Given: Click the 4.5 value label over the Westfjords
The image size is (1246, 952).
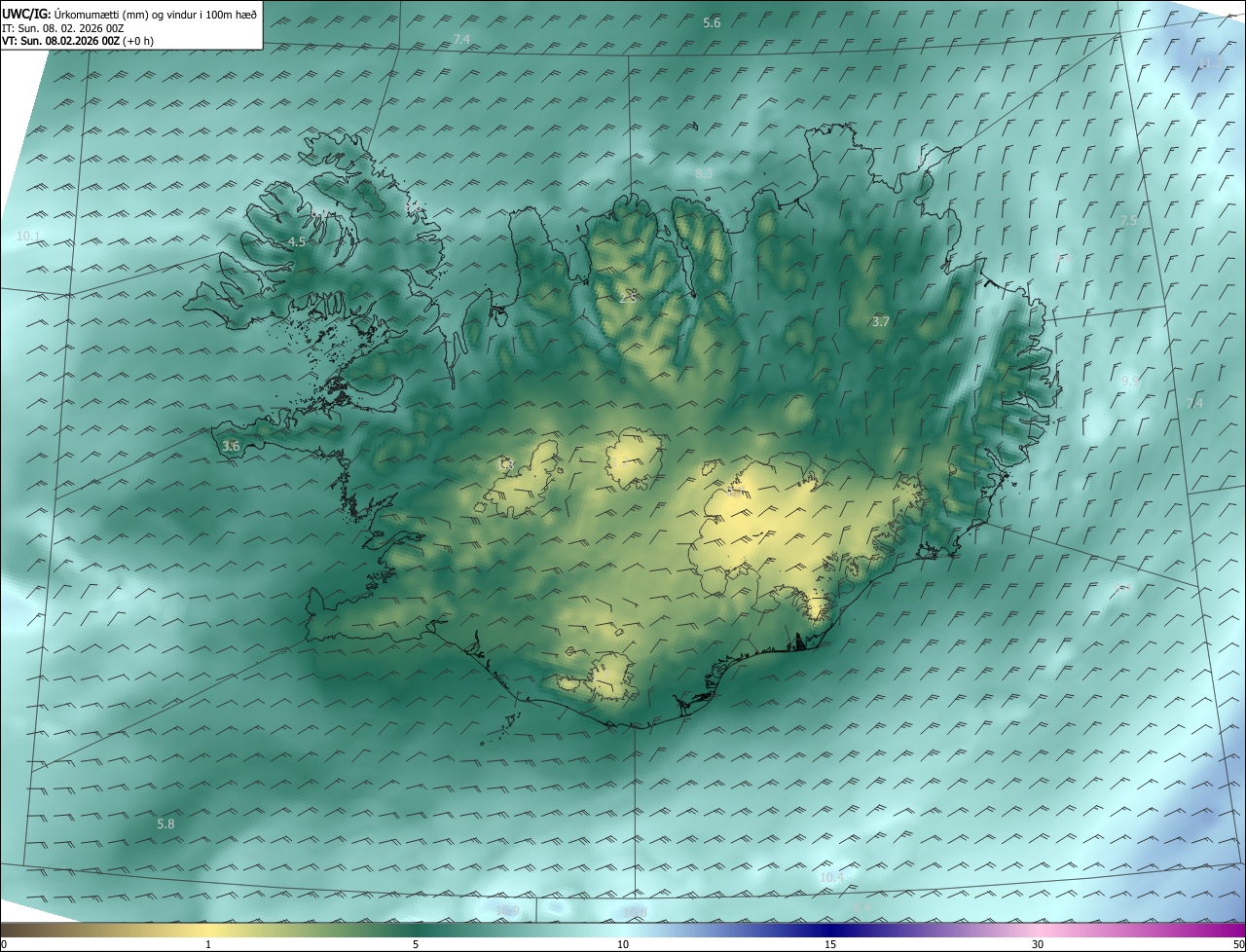Looking at the screenshot, I should click(x=297, y=241).
